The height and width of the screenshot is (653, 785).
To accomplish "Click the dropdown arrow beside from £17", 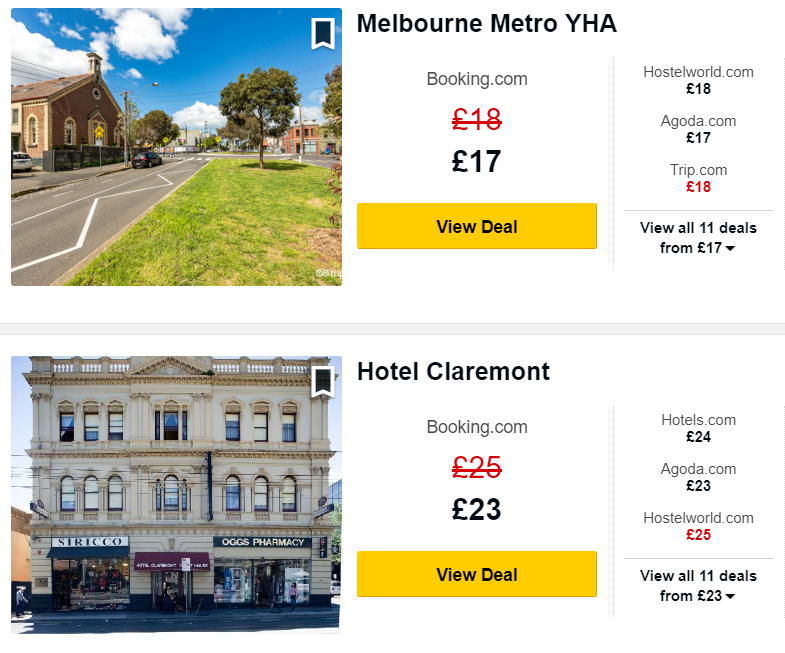I will 730,248.
